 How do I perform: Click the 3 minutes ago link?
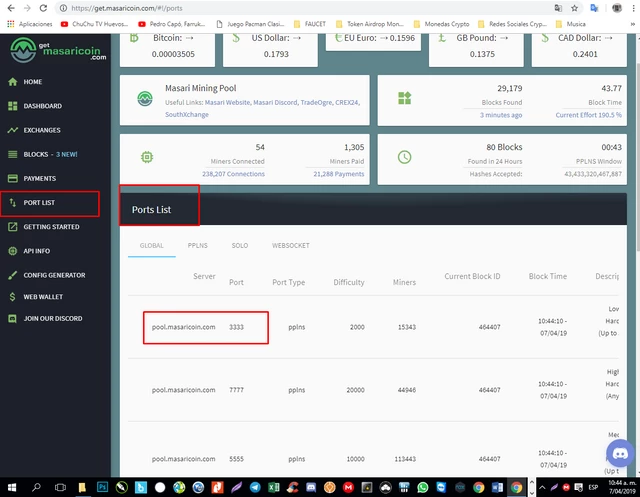[501, 115]
